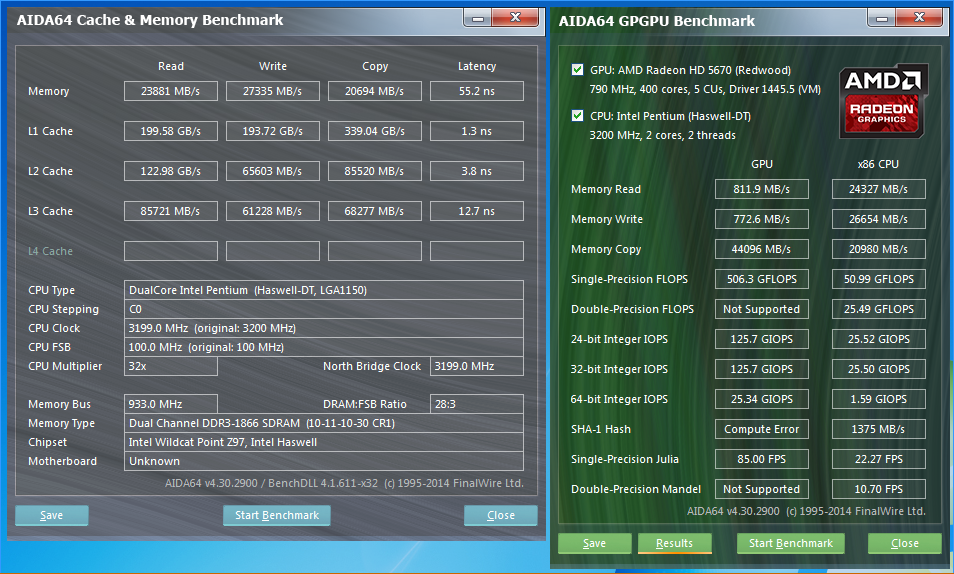Click L3 Cache Latency value 12.7 ns
The height and width of the screenshot is (574, 954).
[476, 211]
